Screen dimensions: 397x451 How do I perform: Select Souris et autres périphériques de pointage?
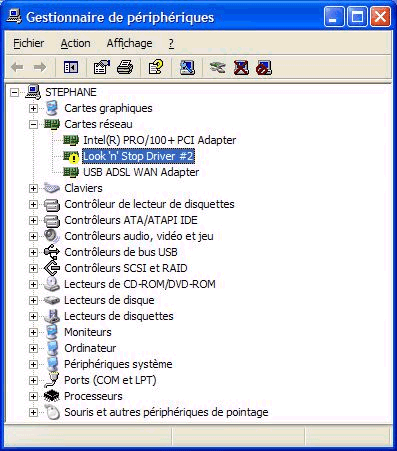[x=166, y=412]
